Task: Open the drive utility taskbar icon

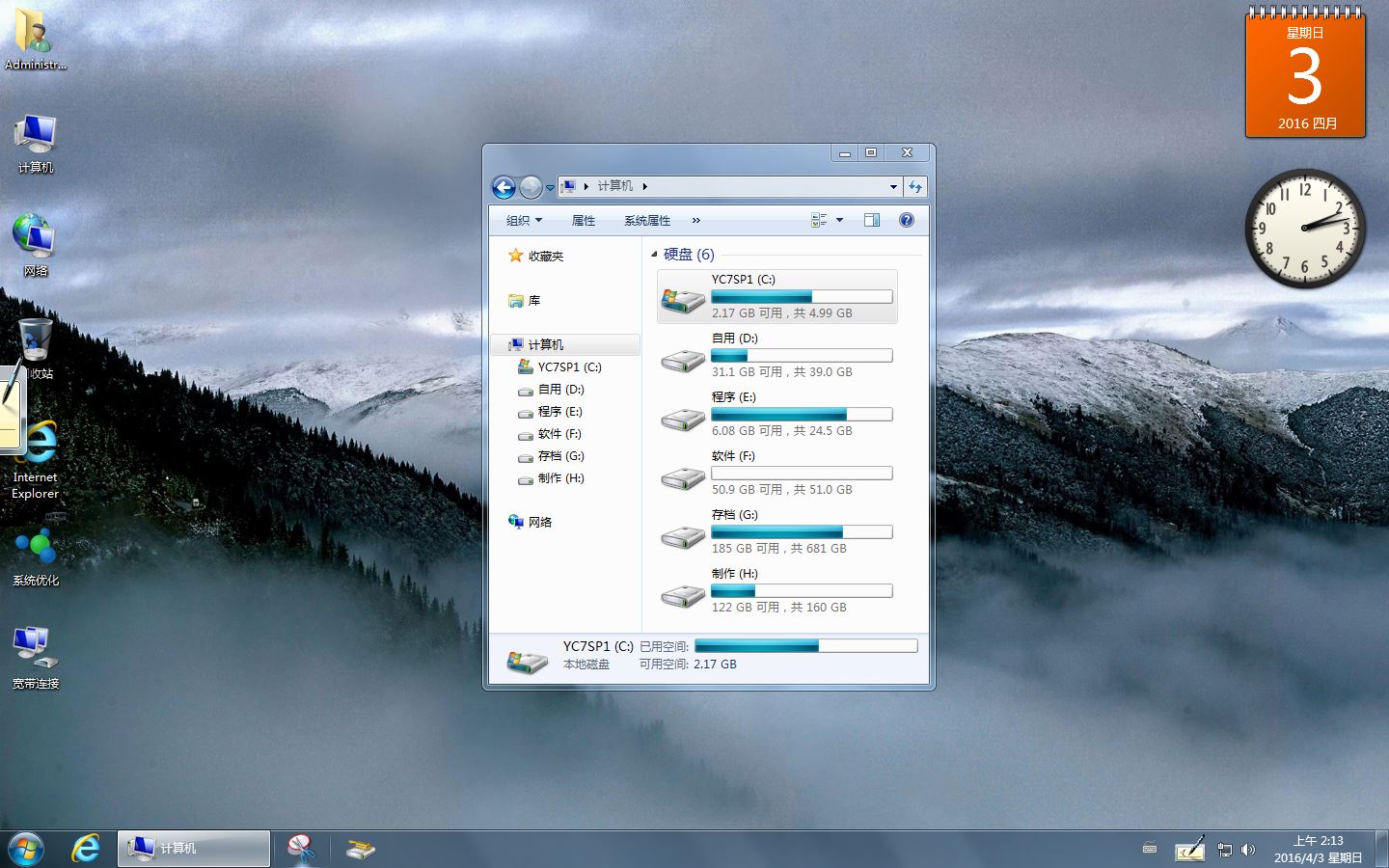Action: pyautogui.click(x=360, y=849)
